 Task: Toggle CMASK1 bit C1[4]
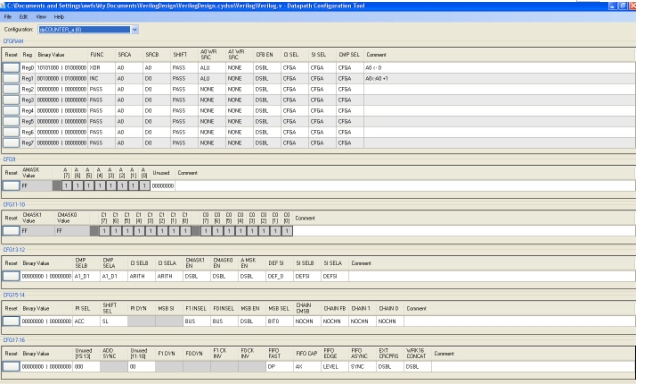click(x=139, y=231)
